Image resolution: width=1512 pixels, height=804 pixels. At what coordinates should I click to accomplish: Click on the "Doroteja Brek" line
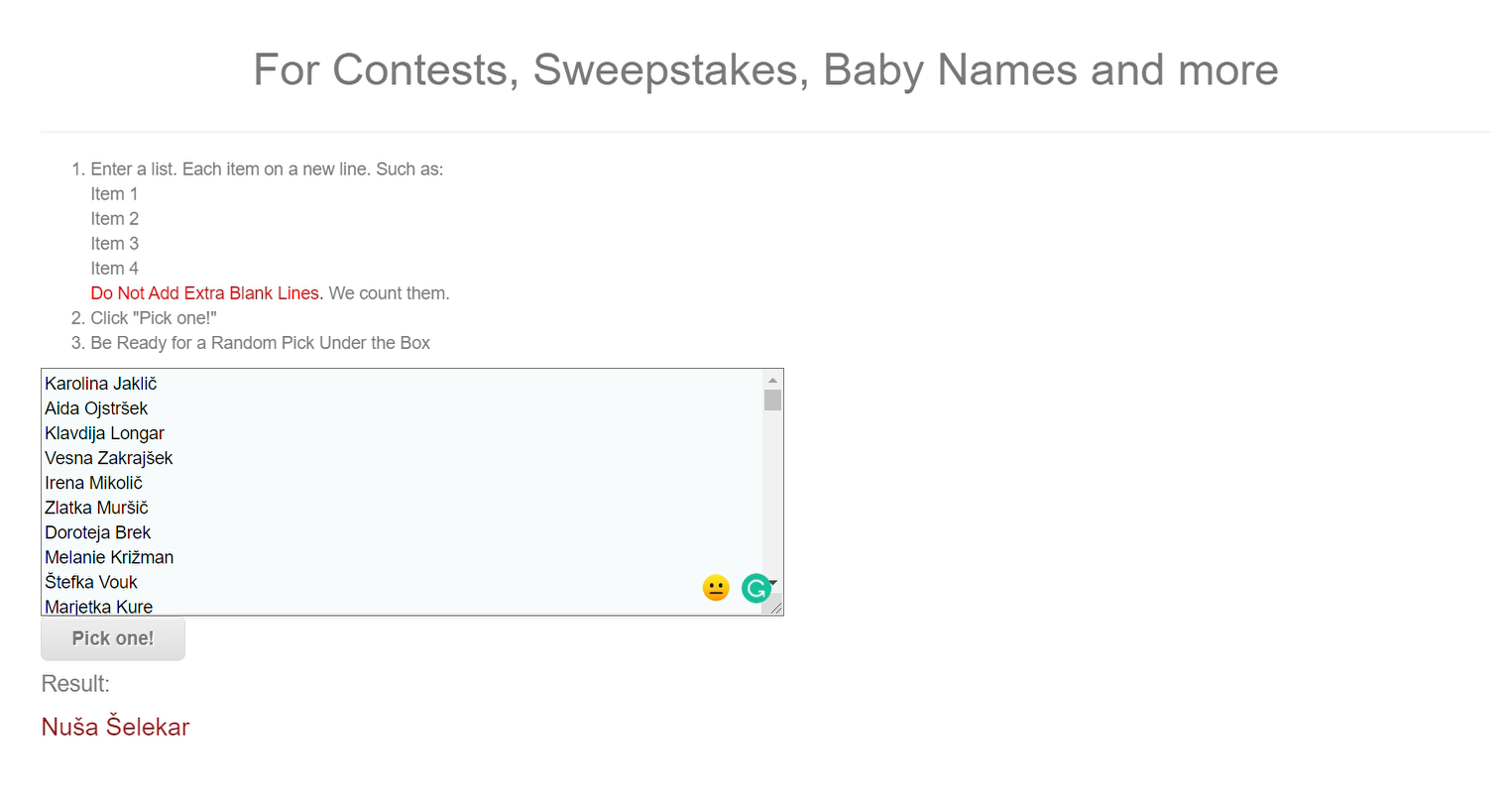point(97,532)
